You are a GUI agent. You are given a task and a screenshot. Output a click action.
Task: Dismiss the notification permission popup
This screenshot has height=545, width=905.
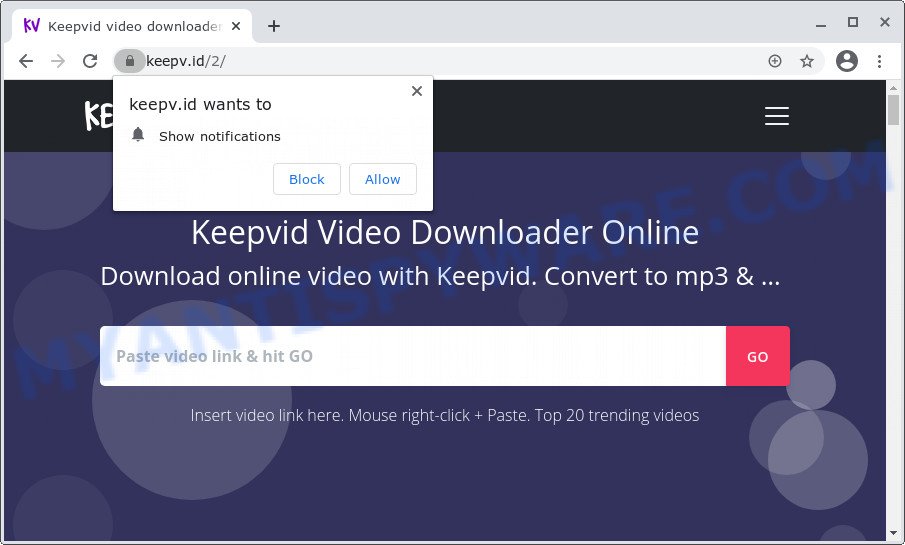pyautogui.click(x=417, y=91)
